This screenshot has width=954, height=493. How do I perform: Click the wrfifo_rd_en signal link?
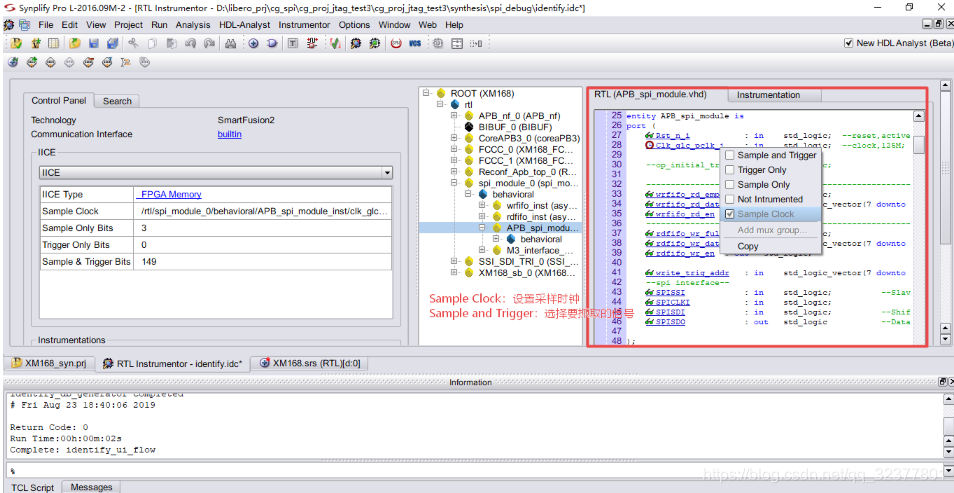(x=686, y=214)
